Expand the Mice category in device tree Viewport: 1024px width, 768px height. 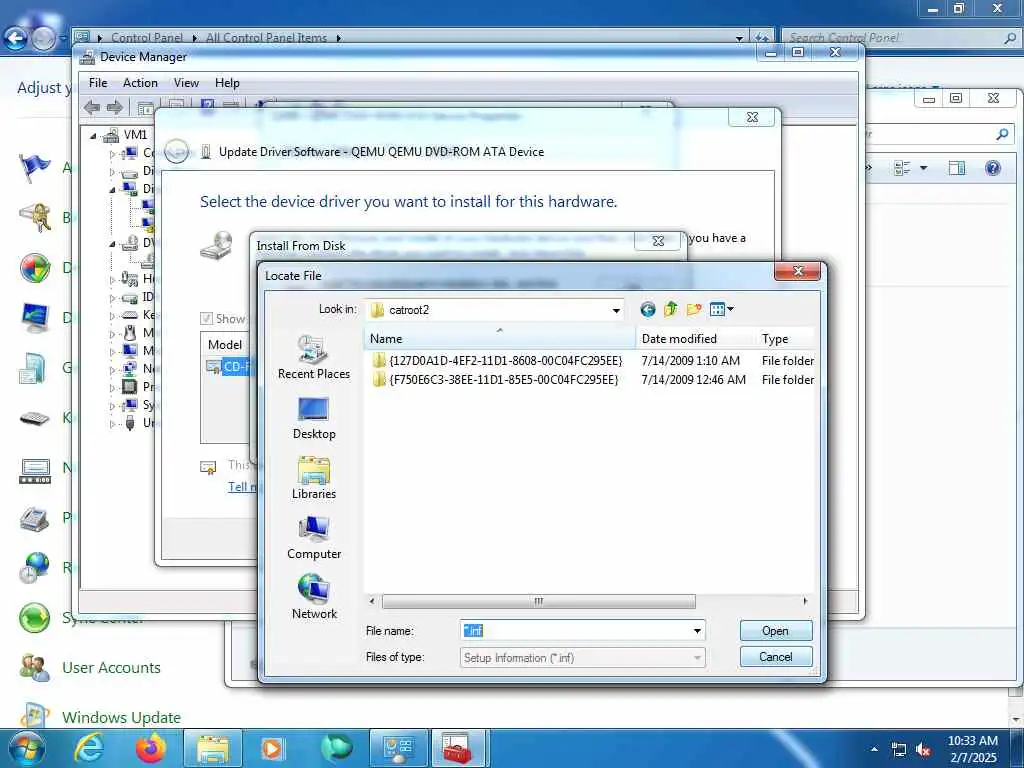[x=112, y=334]
